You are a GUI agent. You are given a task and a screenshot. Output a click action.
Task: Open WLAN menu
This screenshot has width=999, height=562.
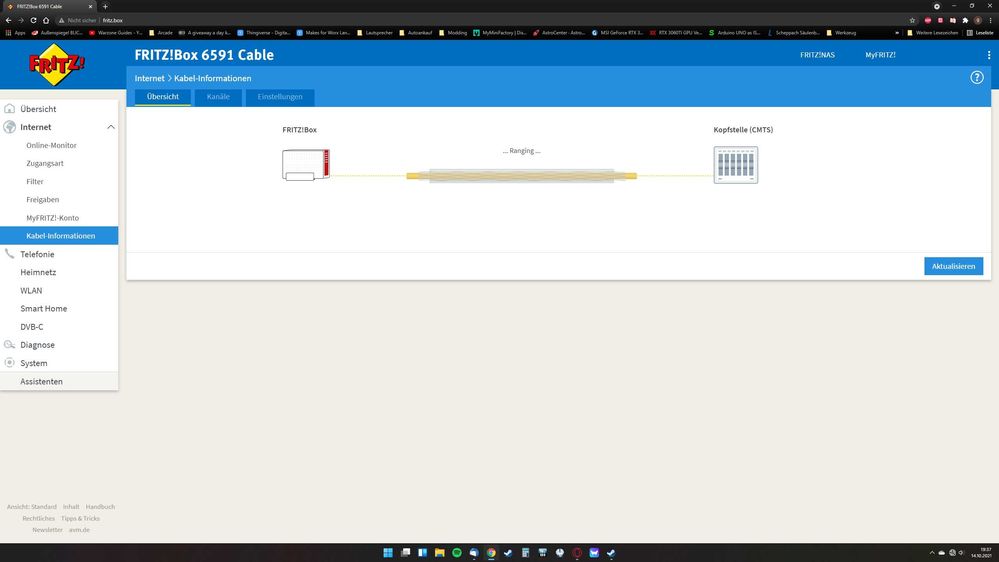pyautogui.click(x=31, y=291)
